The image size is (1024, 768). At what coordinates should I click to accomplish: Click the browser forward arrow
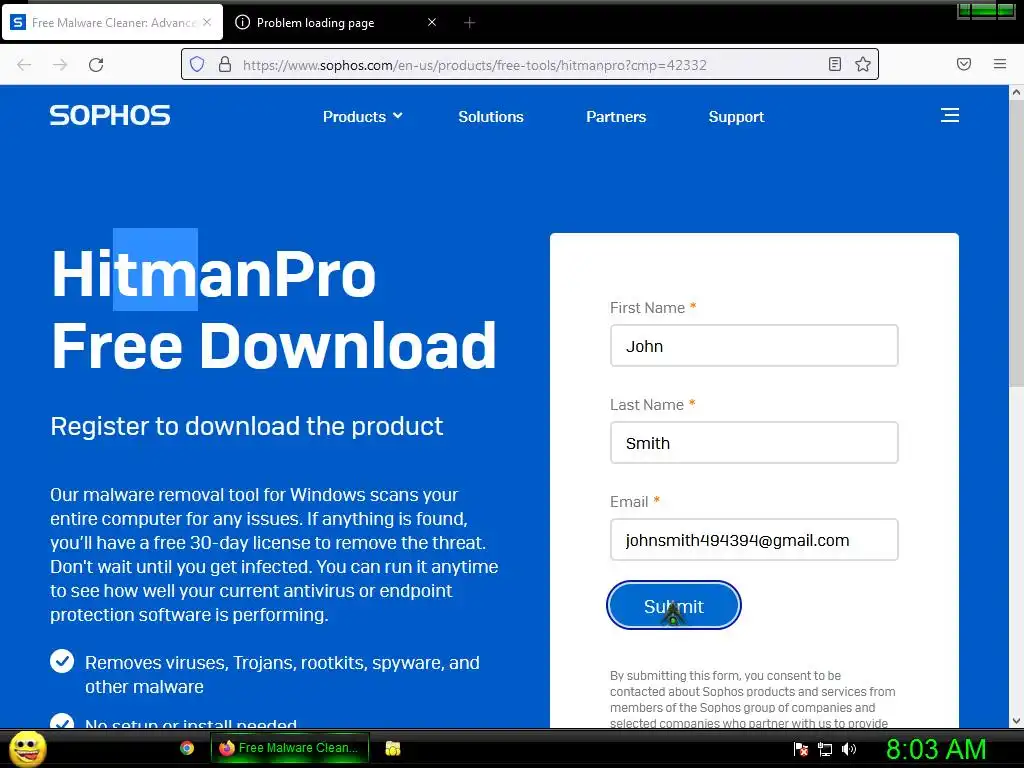click(x=60, y=65)
